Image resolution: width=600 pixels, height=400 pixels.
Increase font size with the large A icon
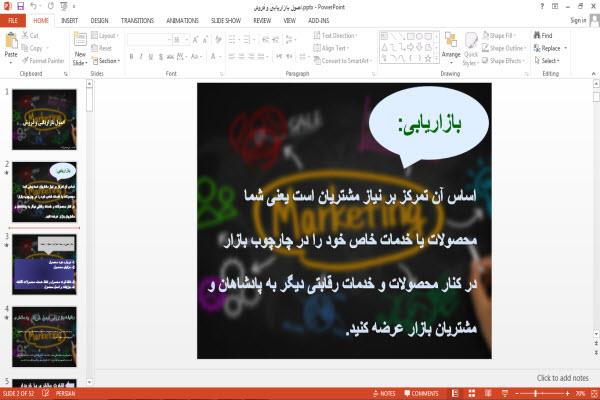point(195,40)
